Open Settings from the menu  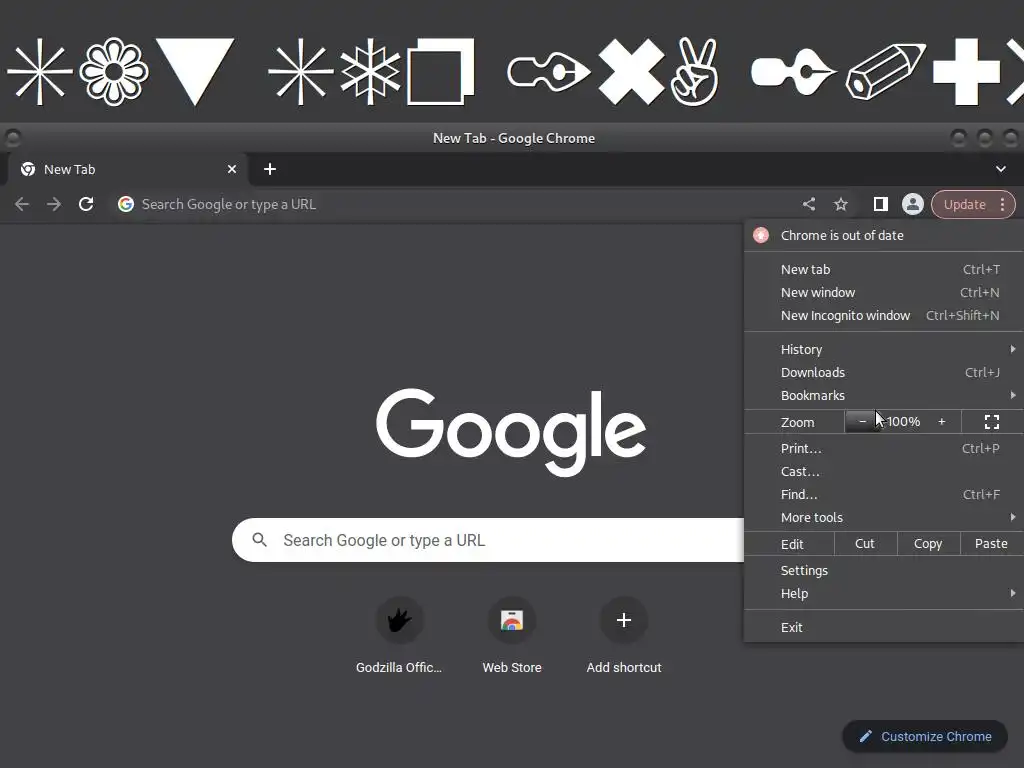tap(884, 570)
